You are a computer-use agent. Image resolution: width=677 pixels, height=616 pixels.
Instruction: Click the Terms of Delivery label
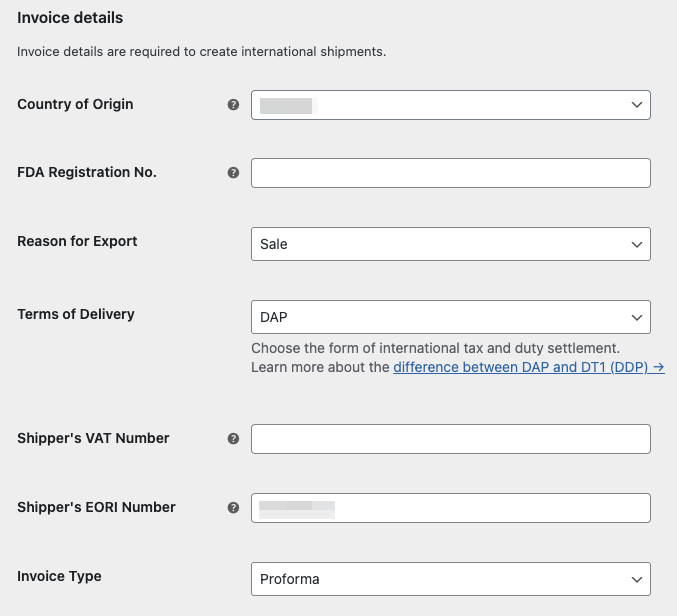(x=76, y=314)
